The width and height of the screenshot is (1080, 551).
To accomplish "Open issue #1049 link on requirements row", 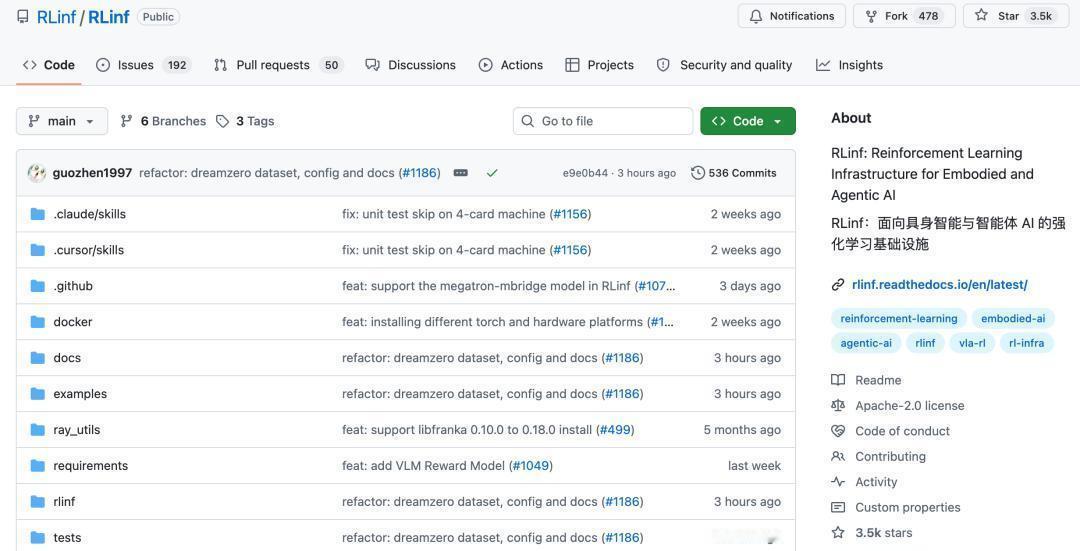I will (x=531, y=465).
